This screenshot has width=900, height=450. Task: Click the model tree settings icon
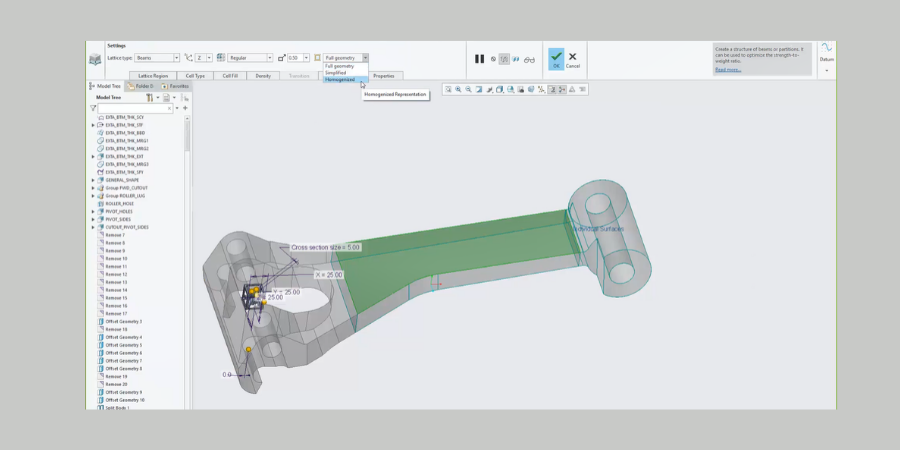click(151, 98)
